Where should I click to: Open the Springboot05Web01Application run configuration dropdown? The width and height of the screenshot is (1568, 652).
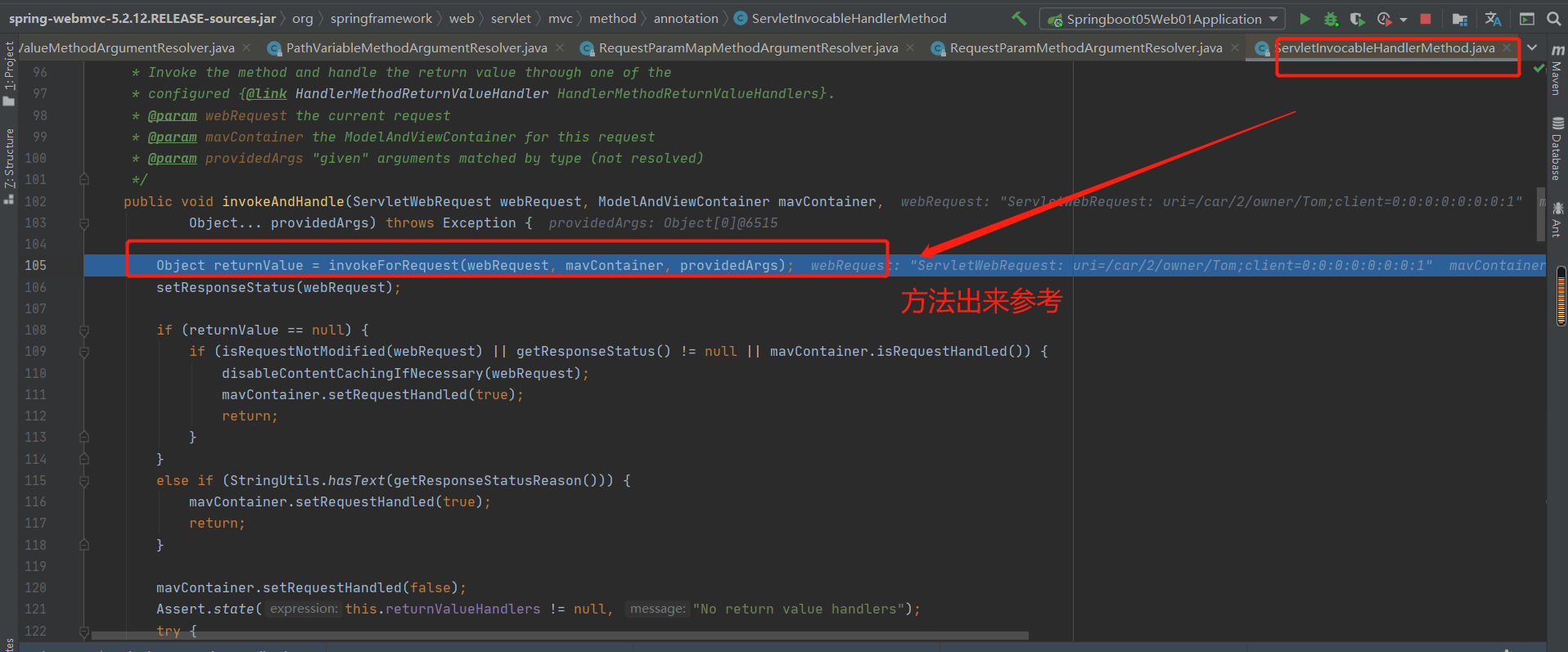coord(1162,19)
